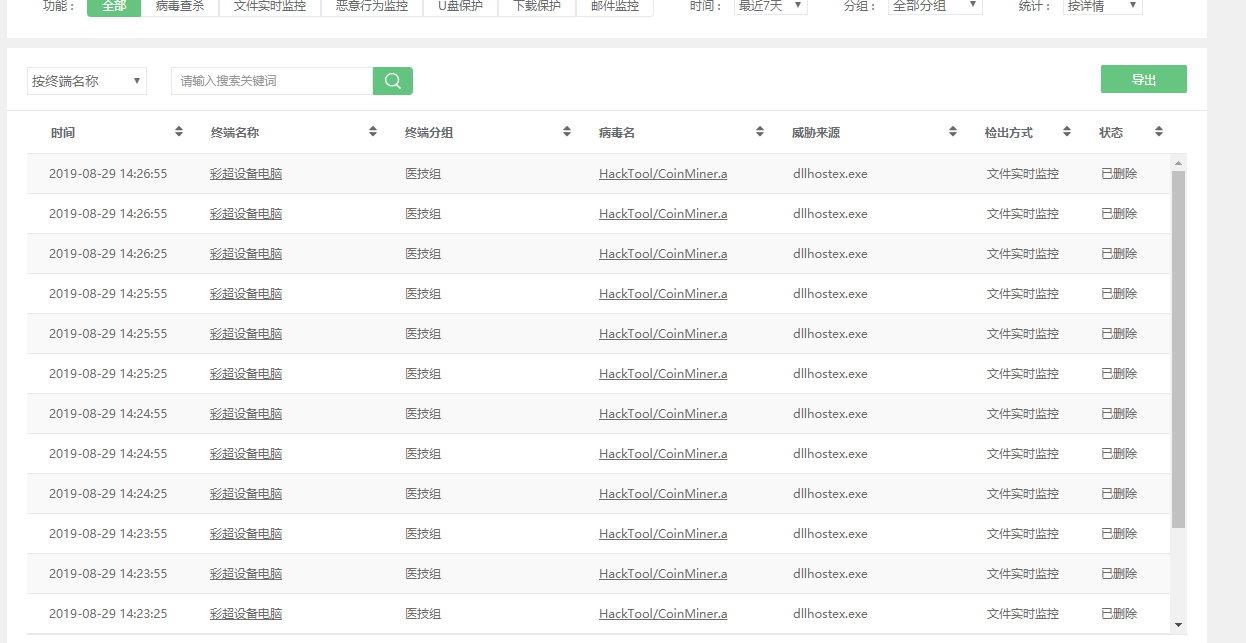
Task: Sort the 病毒名 column with its arrows
Action: (x=760, y=131)
